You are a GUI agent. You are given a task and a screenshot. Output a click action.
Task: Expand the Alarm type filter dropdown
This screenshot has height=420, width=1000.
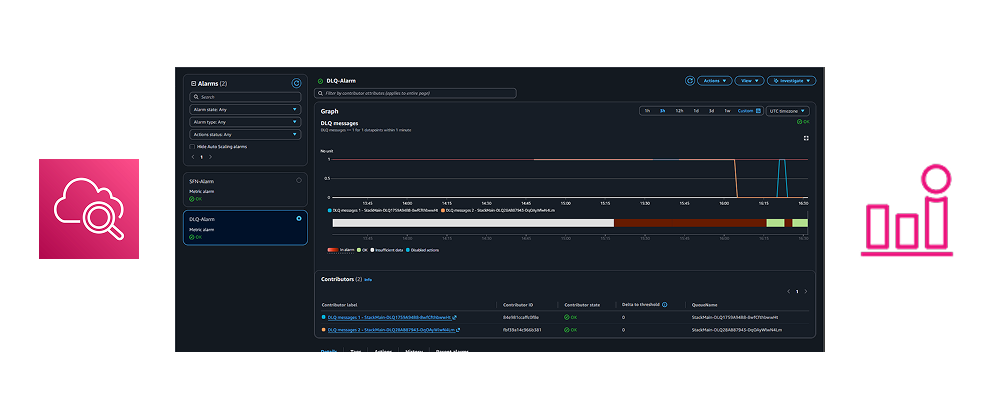click(x=245, y=122)
